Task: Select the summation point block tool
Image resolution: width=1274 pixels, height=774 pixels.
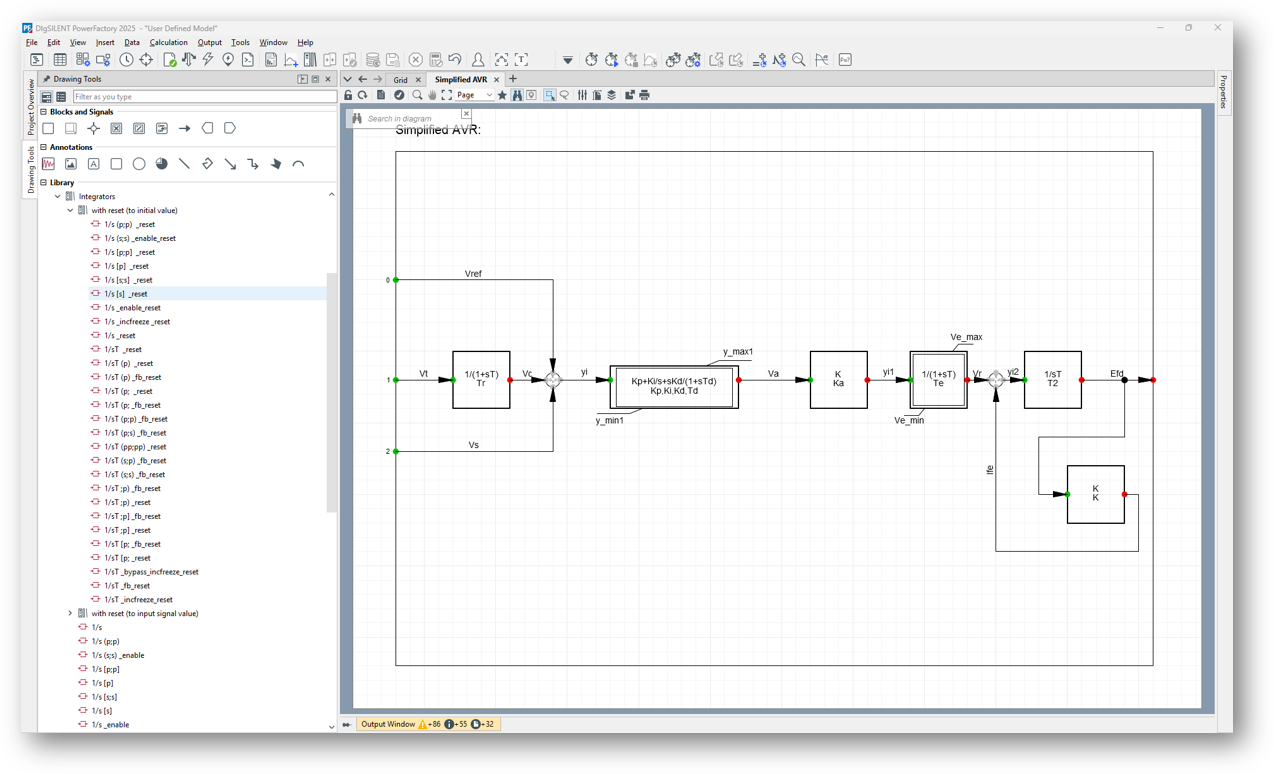Action: coord(93,128)
